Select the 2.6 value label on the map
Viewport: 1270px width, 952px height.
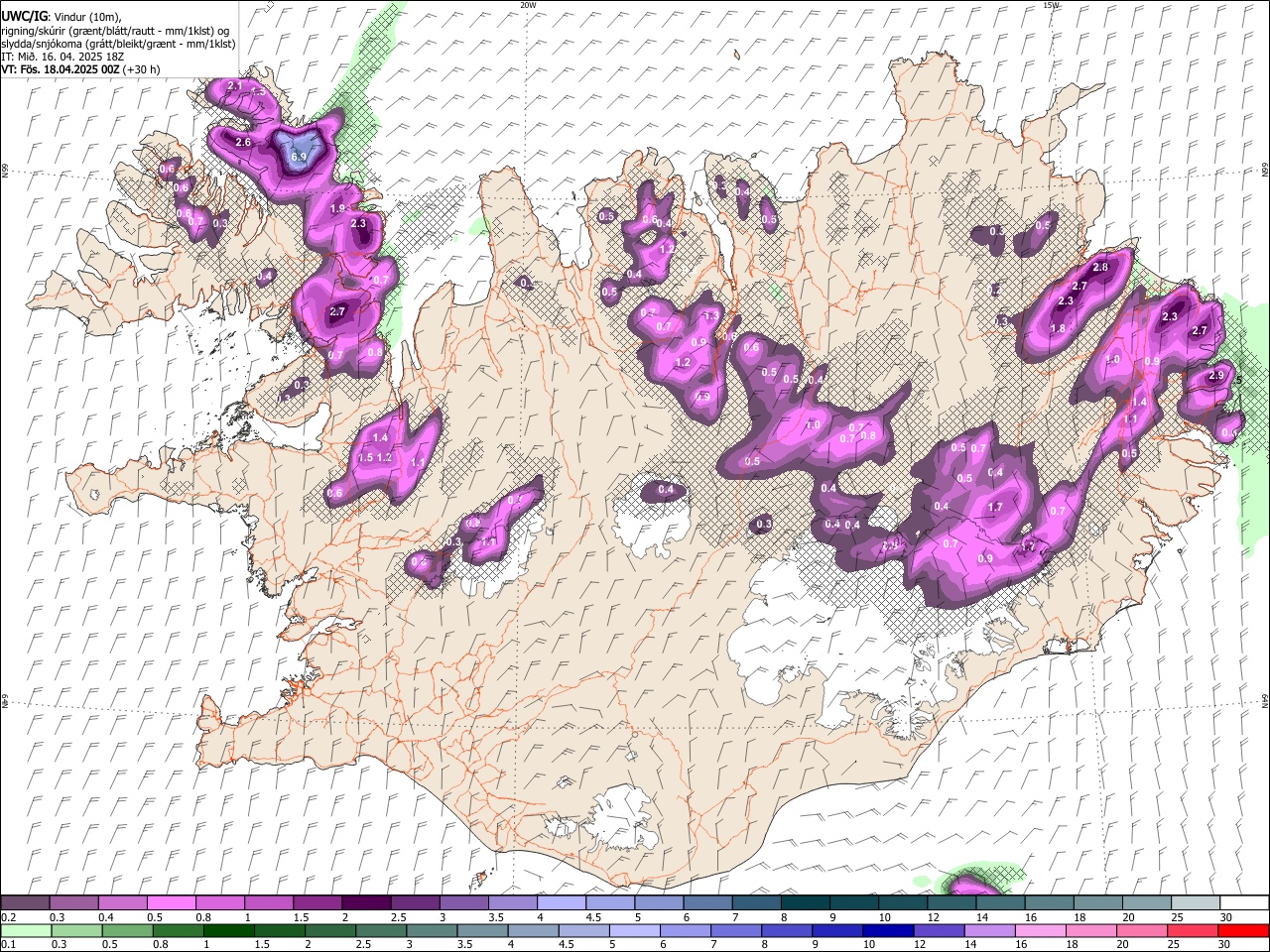coord(243,143)
